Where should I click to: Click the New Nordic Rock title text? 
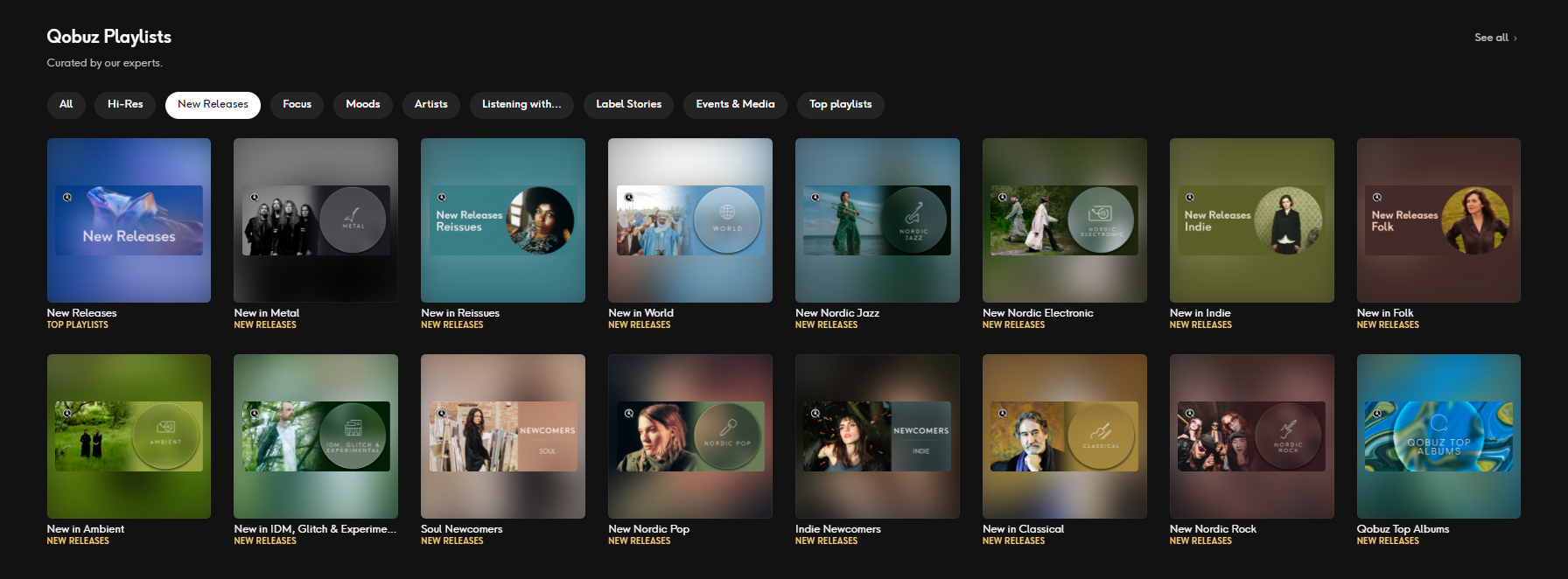click(x=1213, y=529)
